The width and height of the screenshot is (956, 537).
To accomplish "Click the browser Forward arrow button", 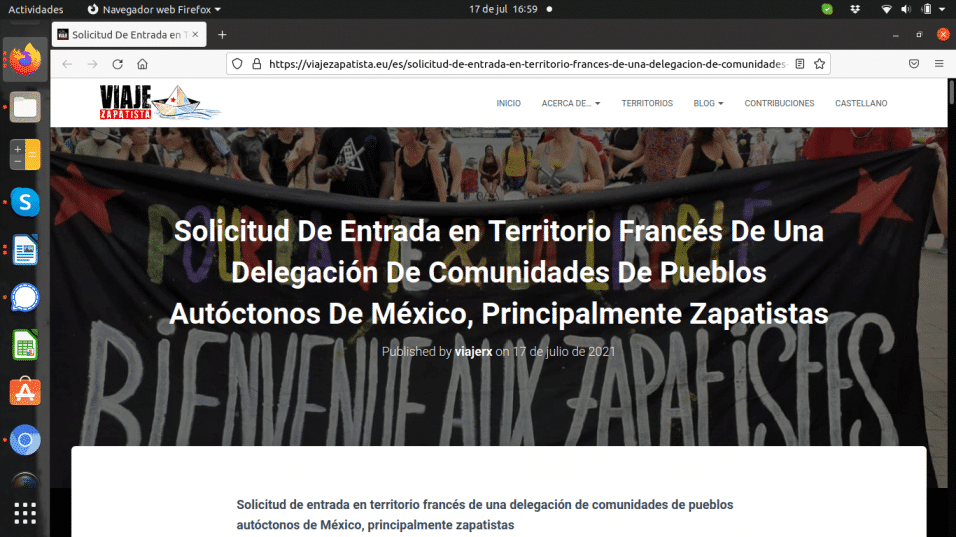I will 92,64.
